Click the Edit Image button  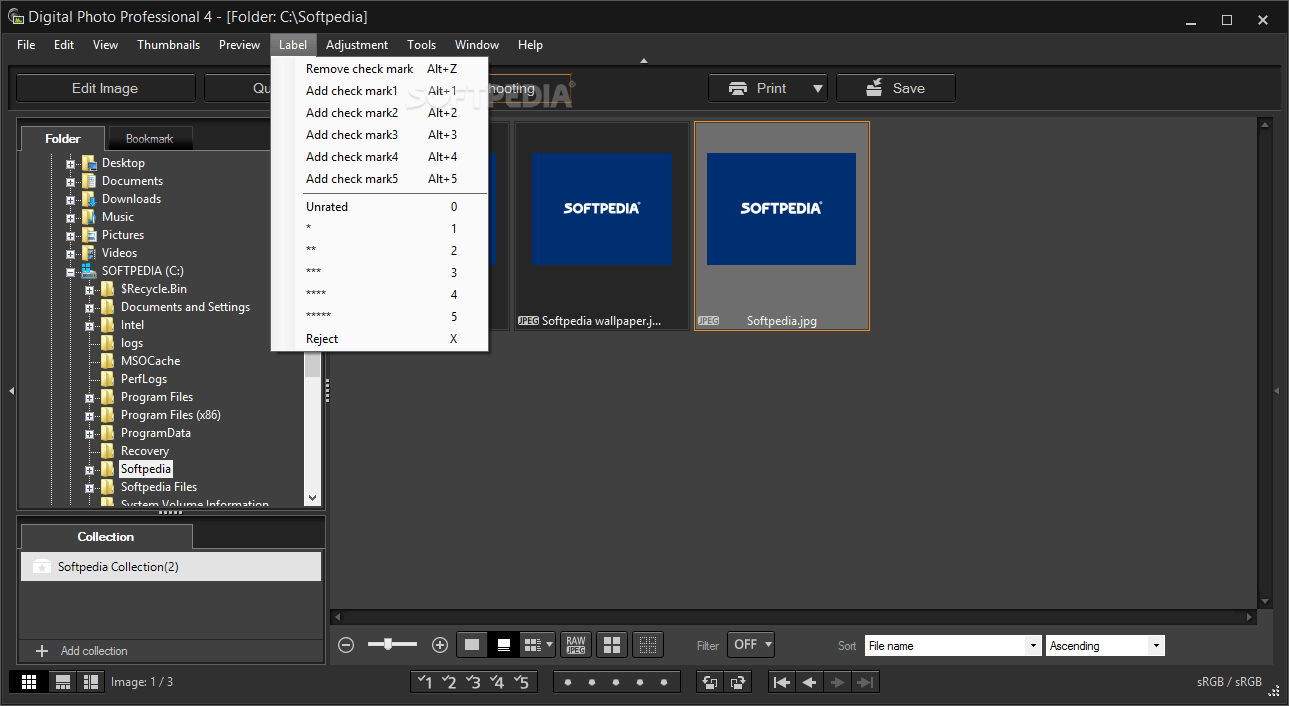(x=105, y=88)
